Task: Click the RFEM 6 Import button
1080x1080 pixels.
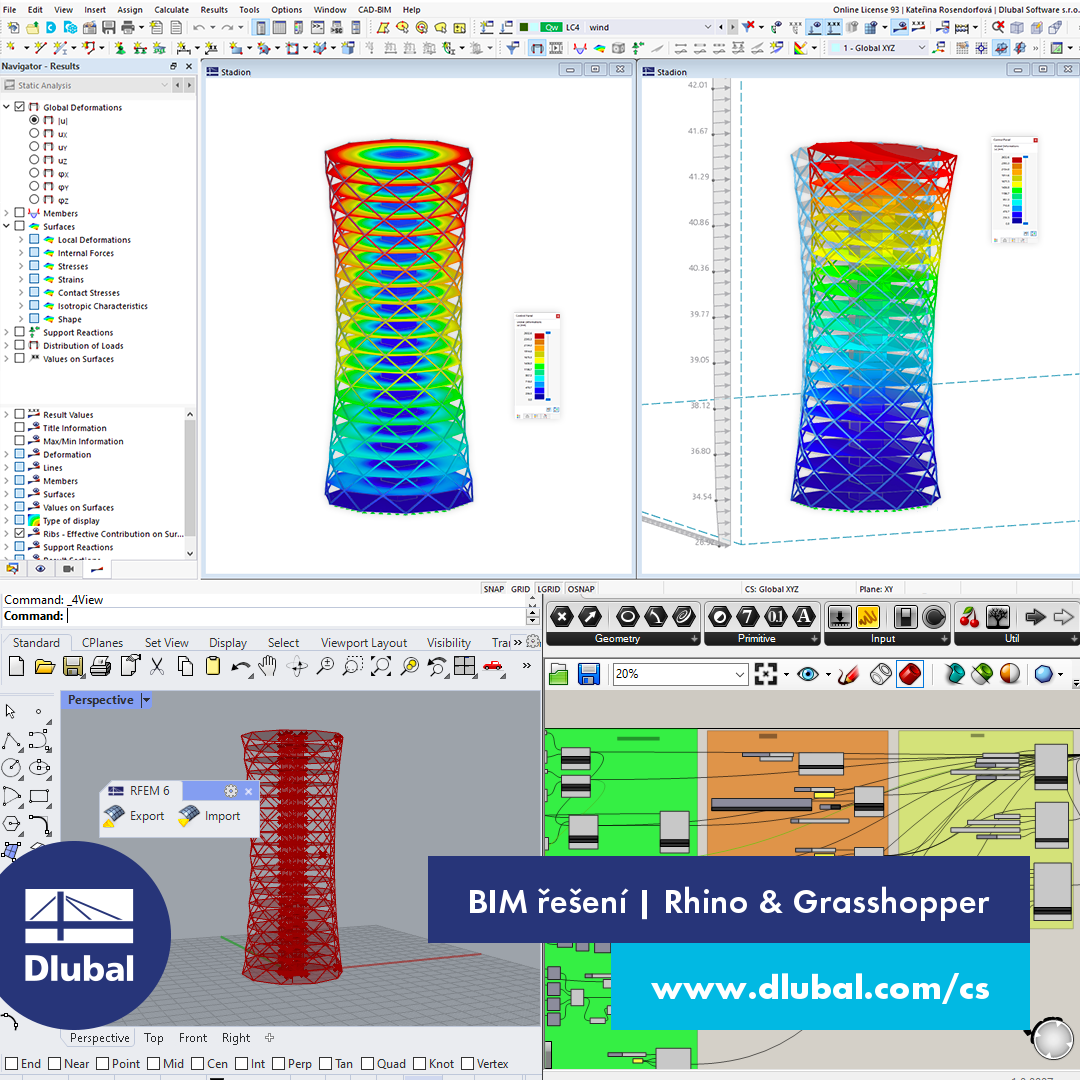Action: (209, 816)
